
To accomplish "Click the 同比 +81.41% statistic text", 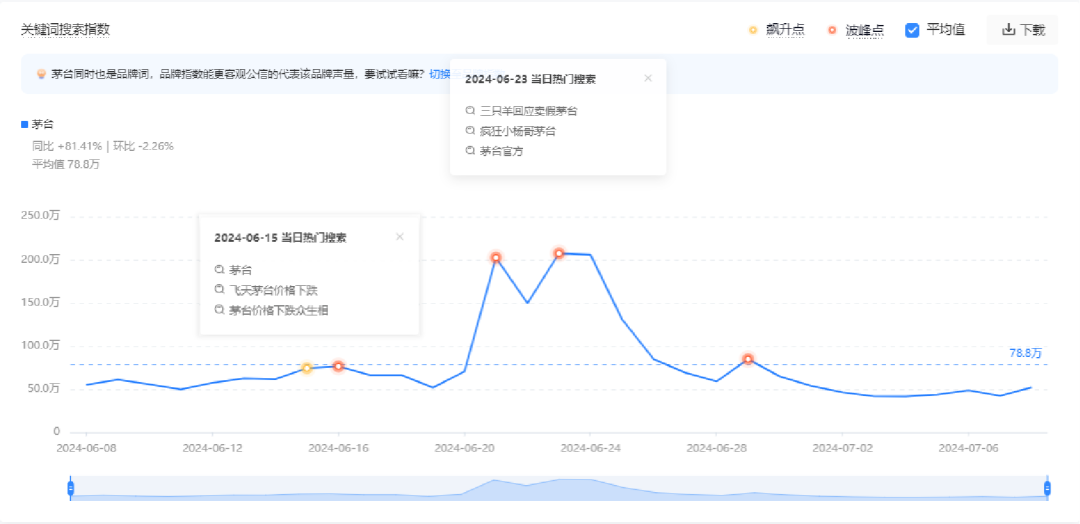I will click(x=67, y=146).
